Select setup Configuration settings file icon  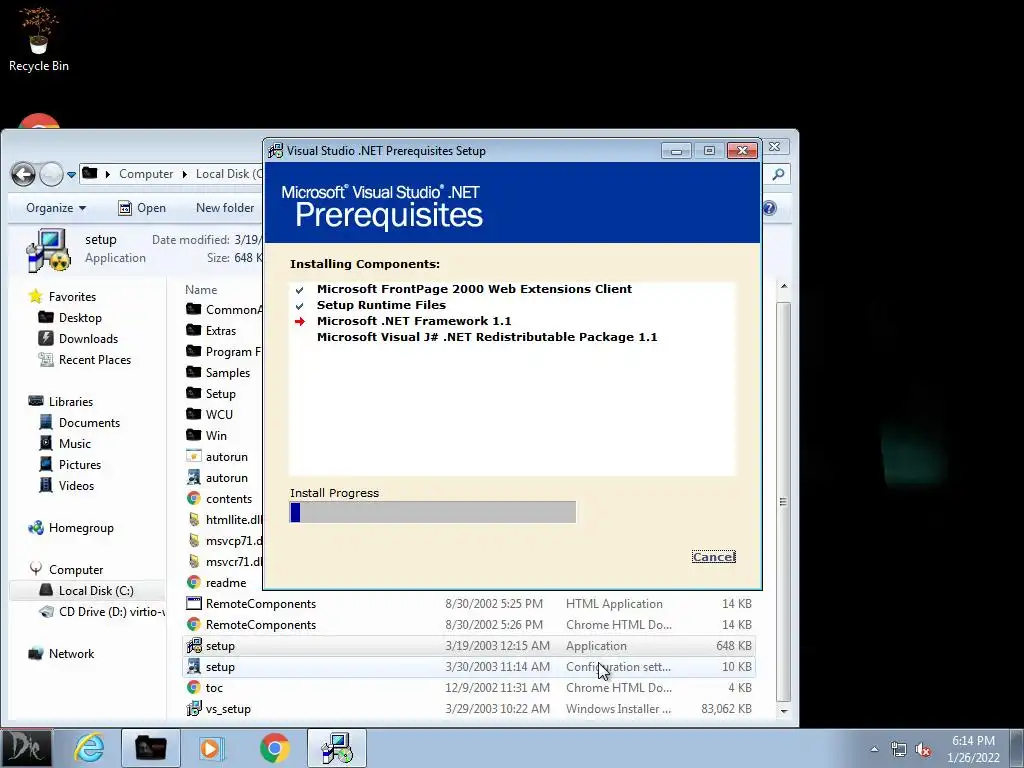pyautogui.click(x=193, y=666)
